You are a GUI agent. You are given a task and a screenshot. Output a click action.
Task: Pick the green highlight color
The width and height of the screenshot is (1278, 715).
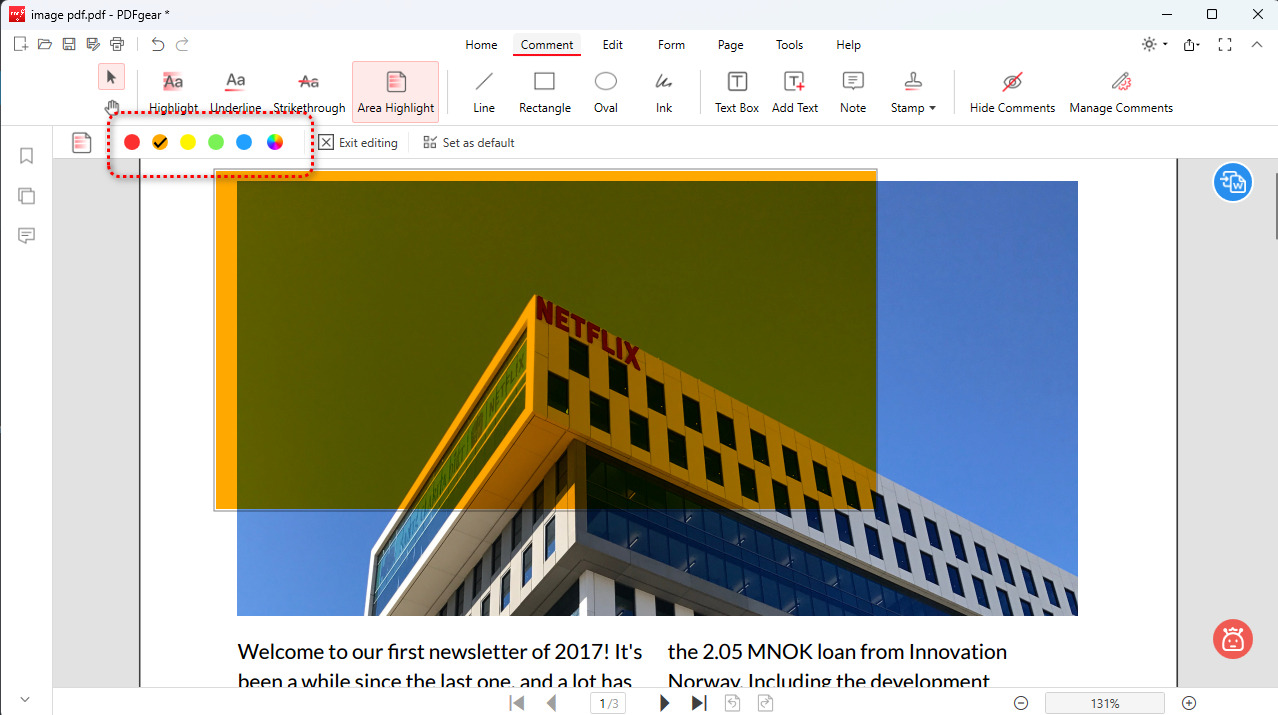pyautogui.click(x=216, y=143)
